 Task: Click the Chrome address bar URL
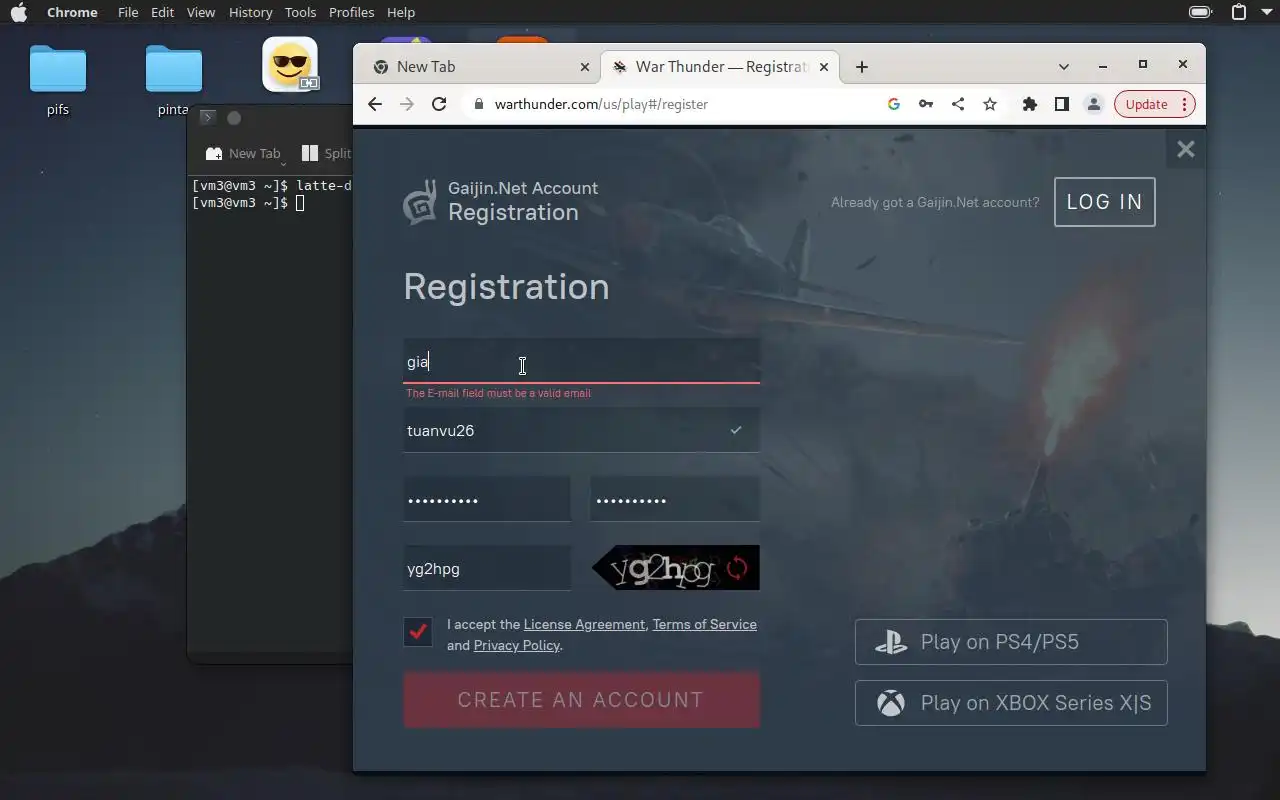click(601, 104)
